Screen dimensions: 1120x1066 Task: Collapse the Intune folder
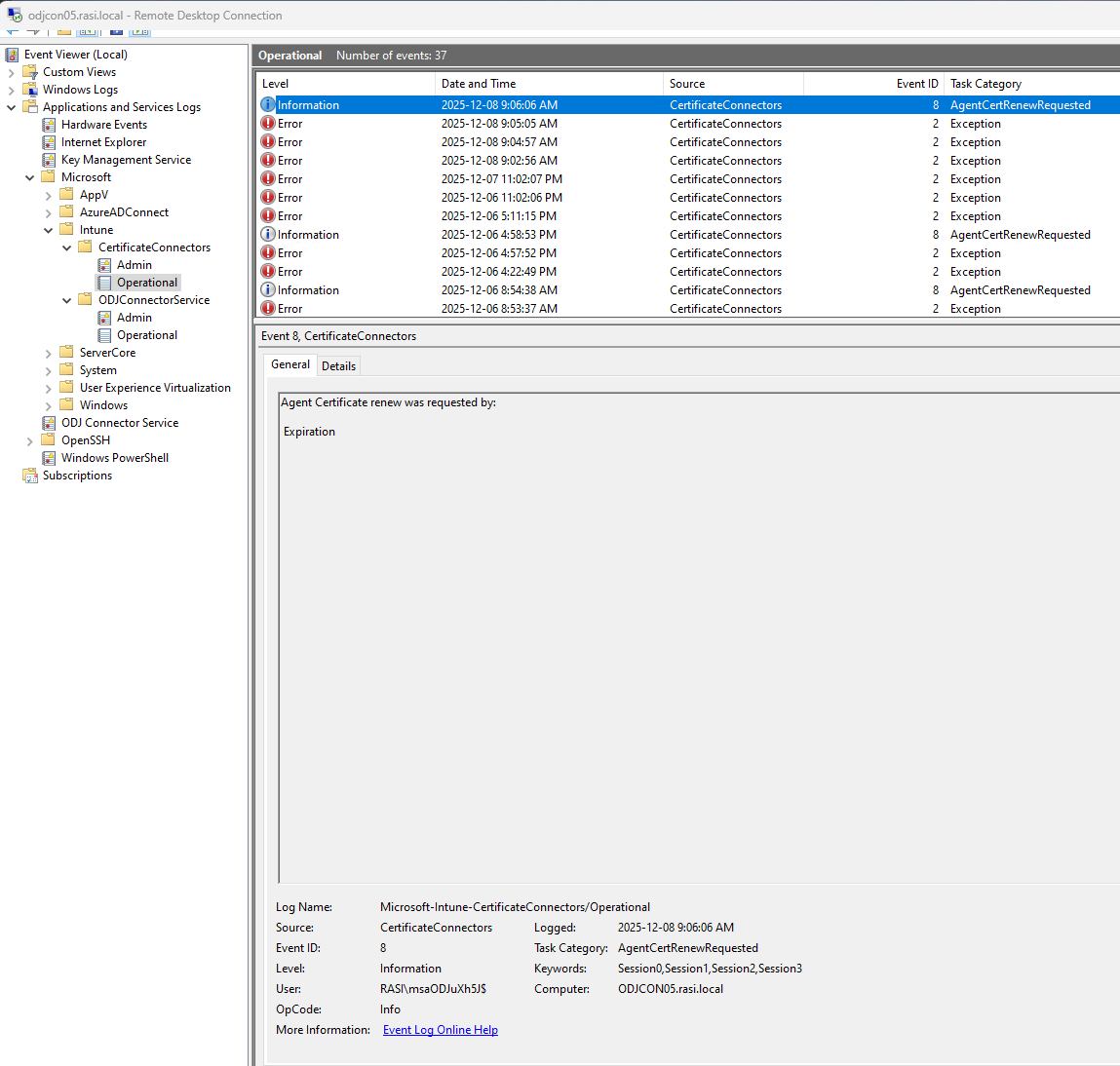tap(49, 230)
